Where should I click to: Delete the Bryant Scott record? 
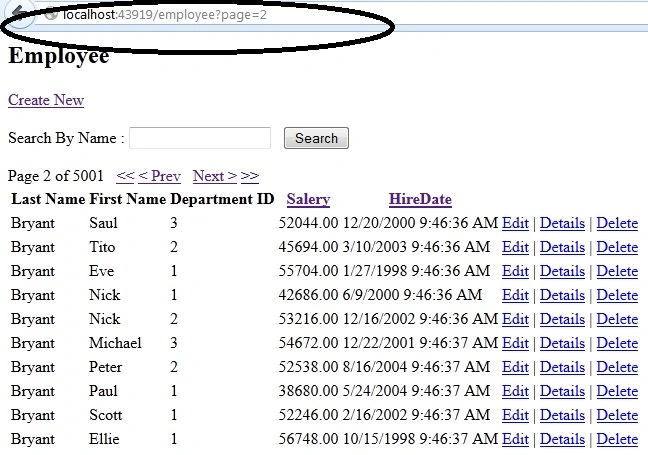(x=617, y=415)
